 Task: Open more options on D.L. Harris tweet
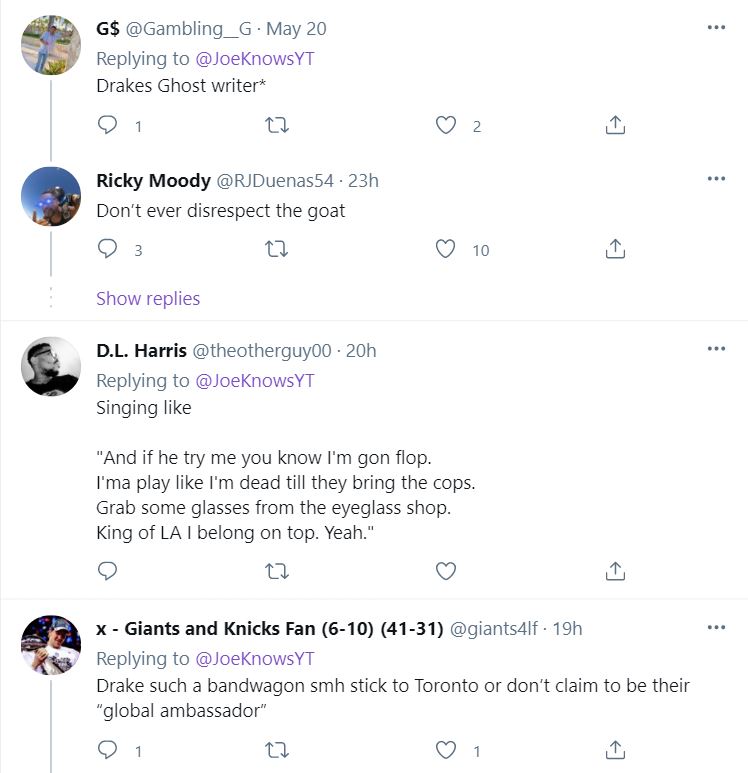[716, 349]
